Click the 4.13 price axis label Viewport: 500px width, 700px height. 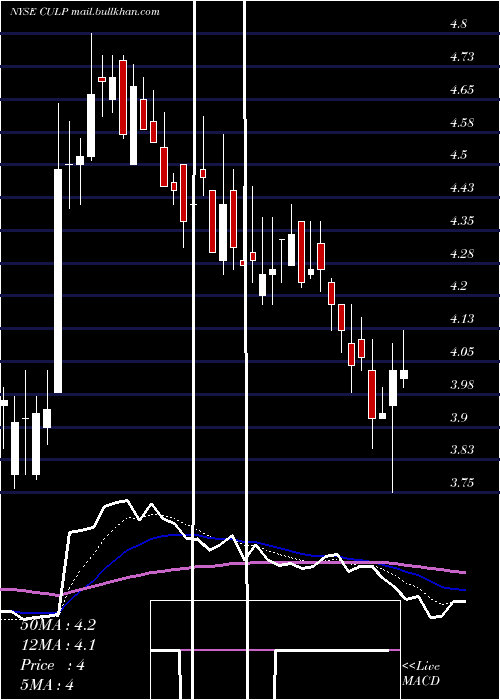pos(462,319)
